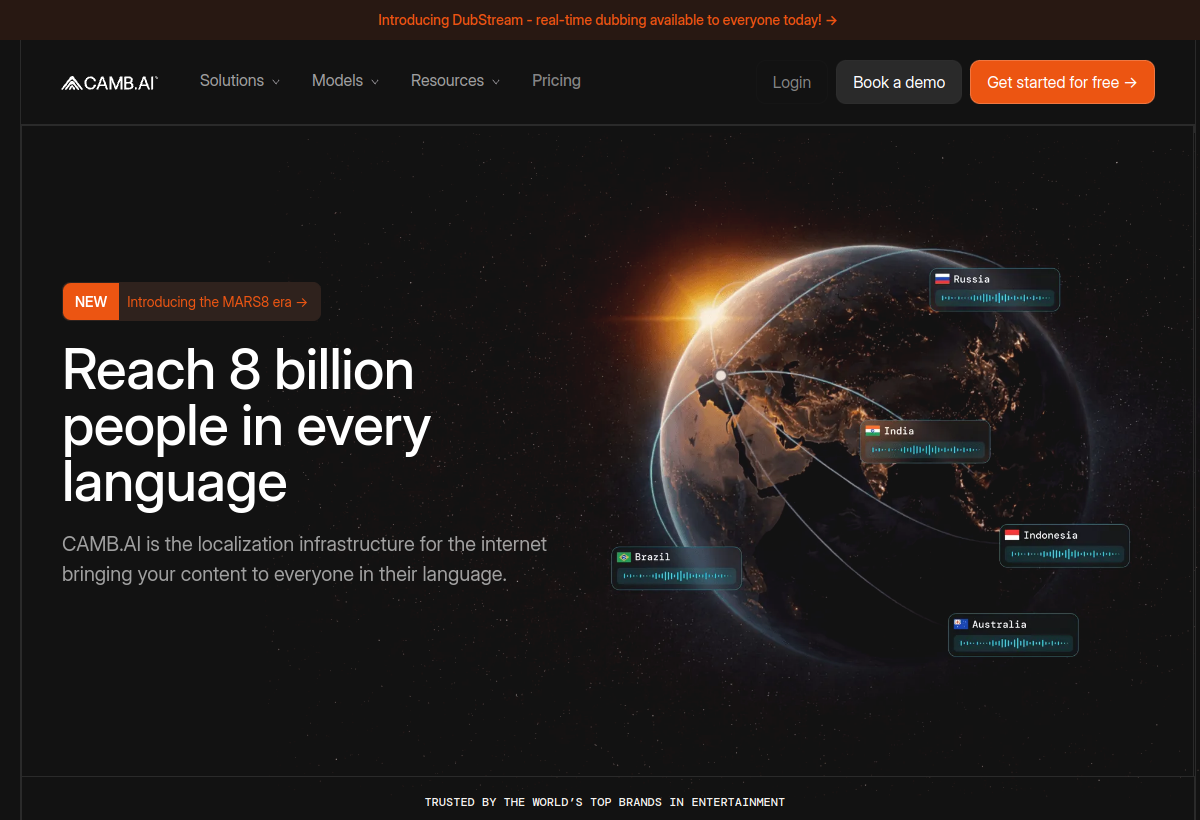
Task: Click the Australia audio waveform
Action: (x=1013, y=643)
